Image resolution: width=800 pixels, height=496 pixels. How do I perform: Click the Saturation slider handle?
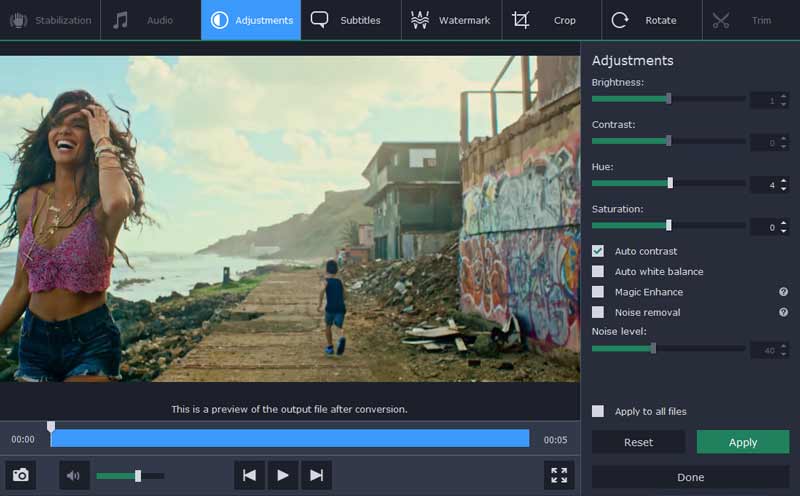tap(669, 226)
